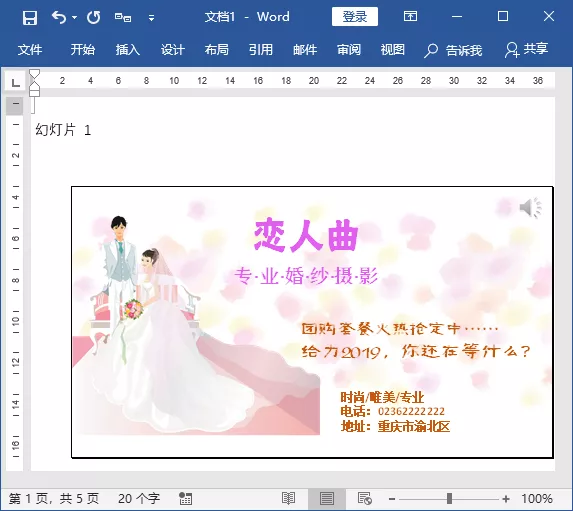Click the 地址：重庆市渝北区 text

395,427
